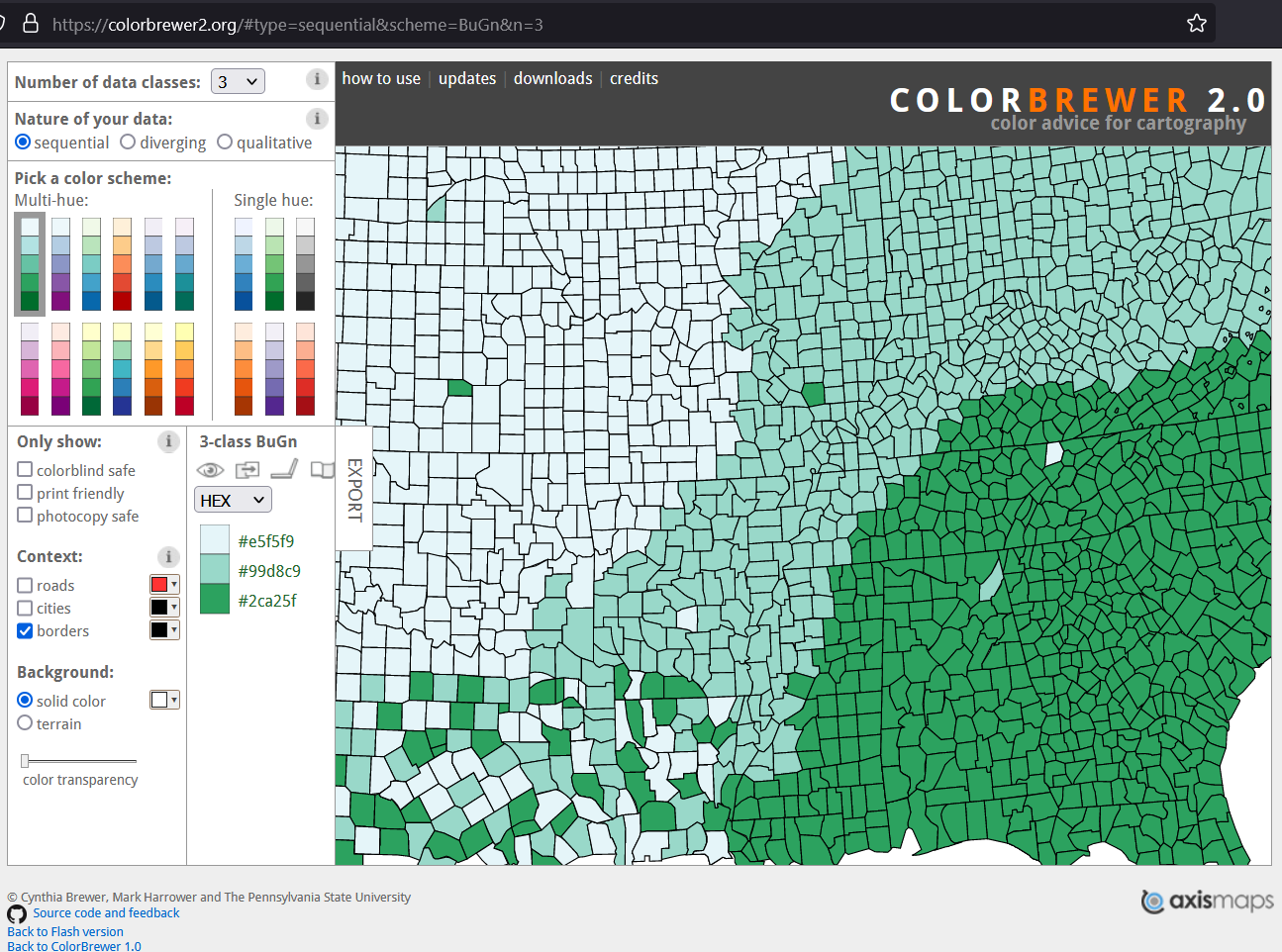Screen dimensions: 1282x952
Task: Click the axismaps logo
Action: coord(1207,902)
